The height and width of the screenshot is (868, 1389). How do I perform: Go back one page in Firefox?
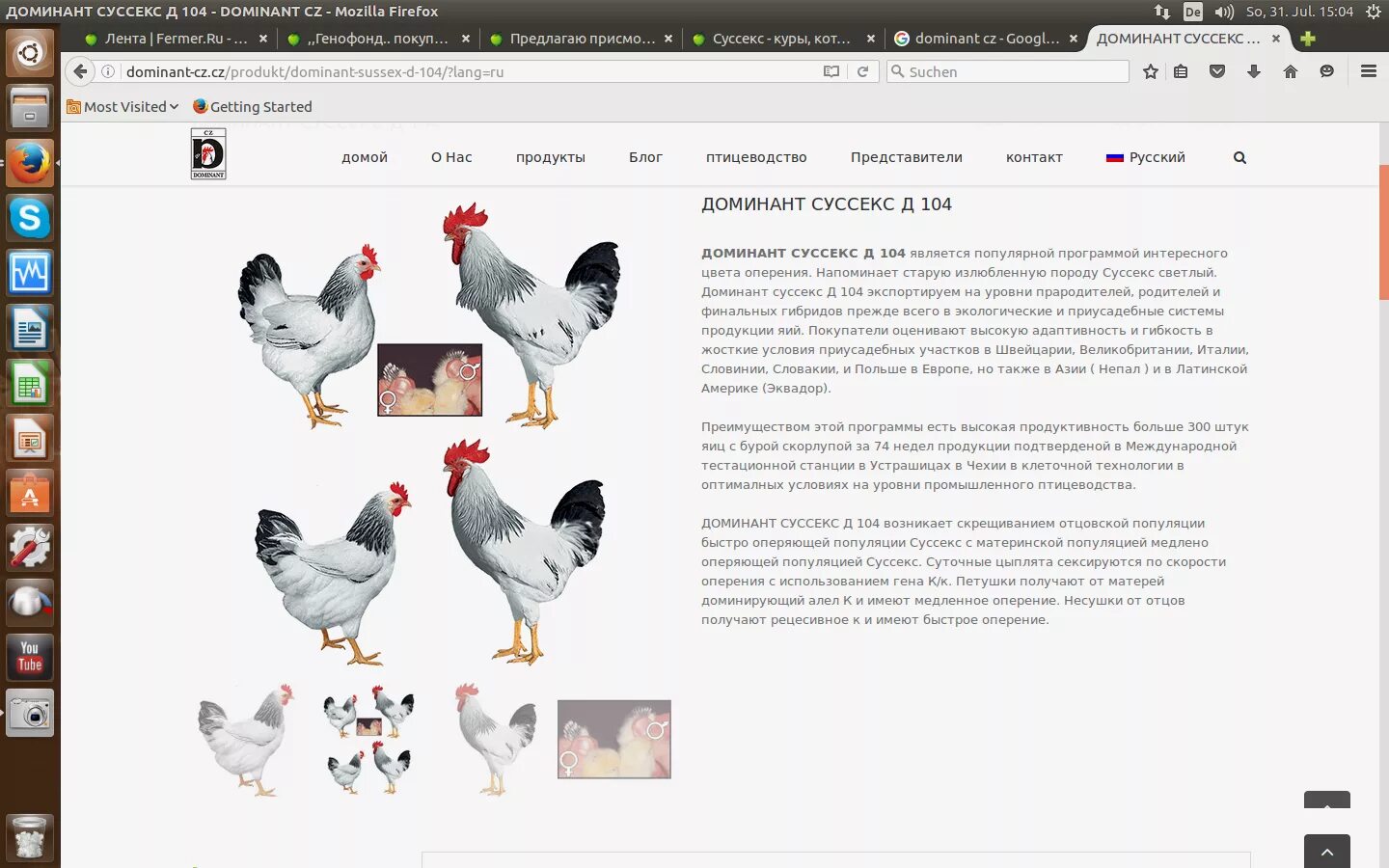pos(81,71)
